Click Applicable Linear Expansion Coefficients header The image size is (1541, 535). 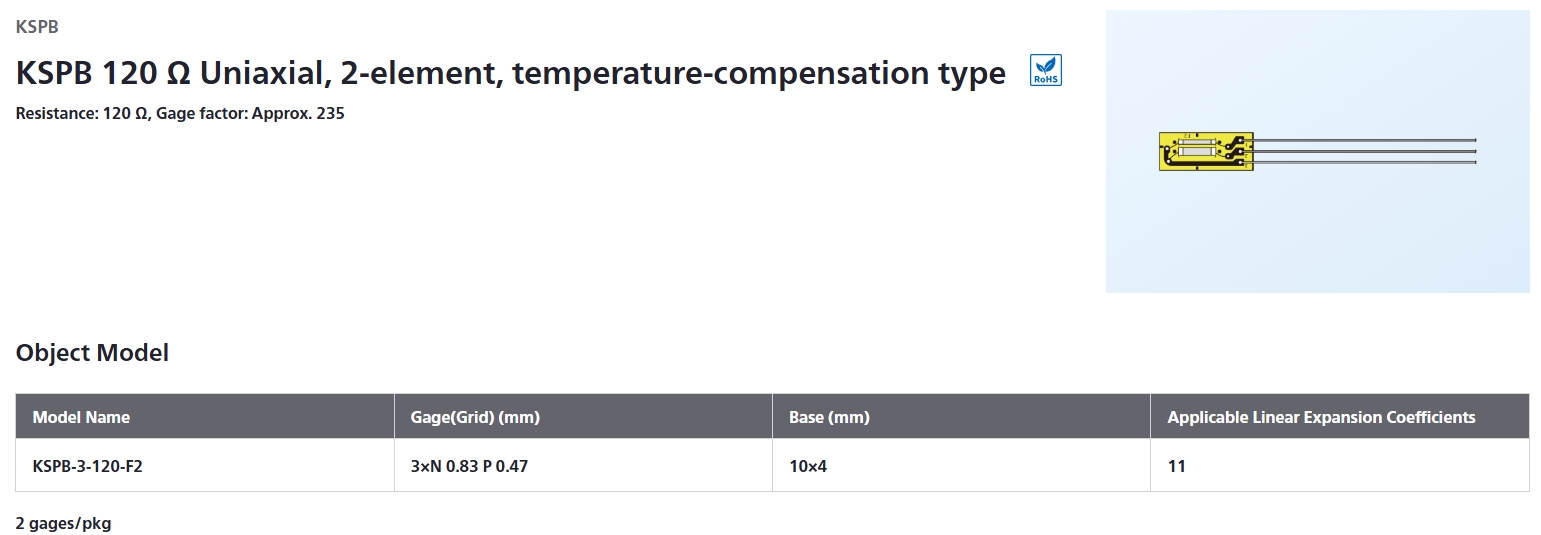coord(1339,417)
